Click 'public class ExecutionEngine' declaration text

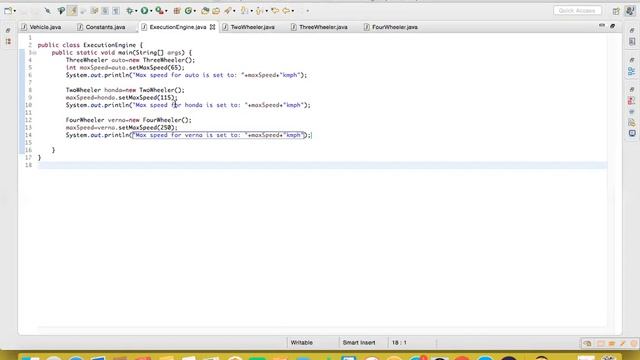(x=87, y=45)
